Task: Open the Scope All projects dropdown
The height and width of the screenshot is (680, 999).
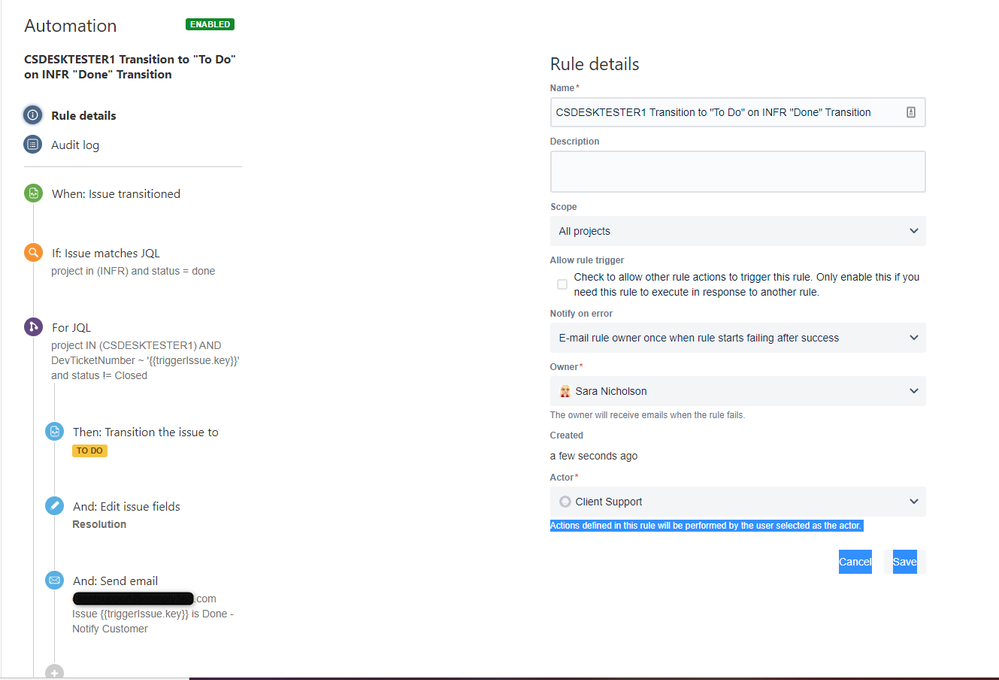Action: 738,231
